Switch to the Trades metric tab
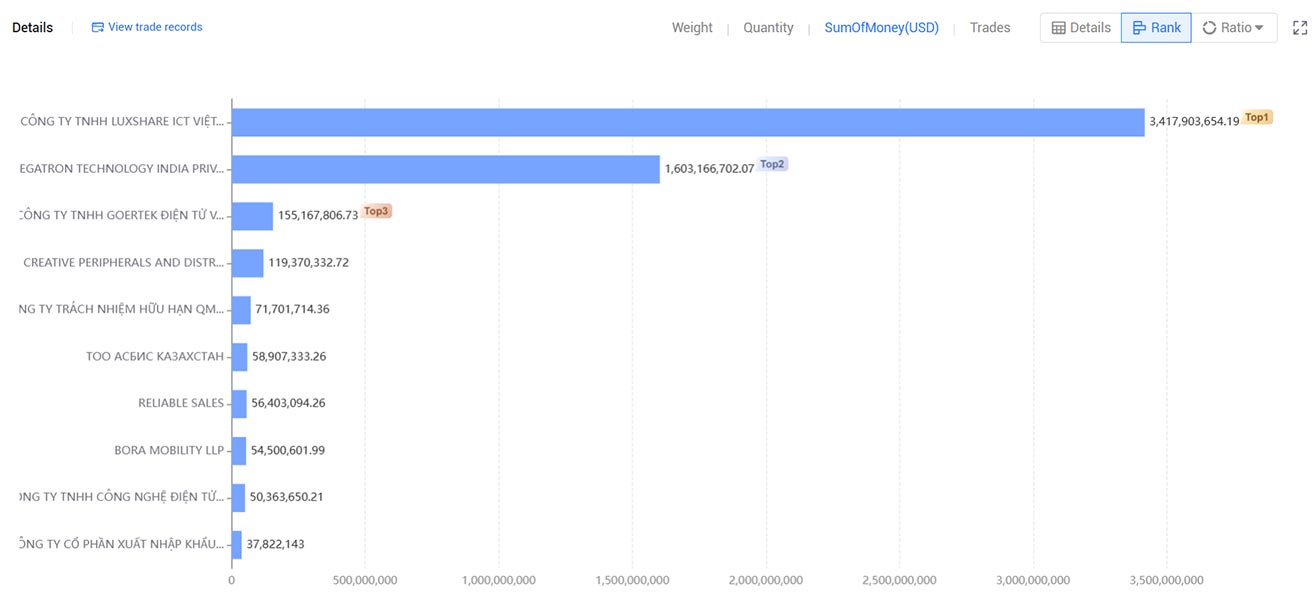Screen dimensions: 1316x600 pos(990,28)
